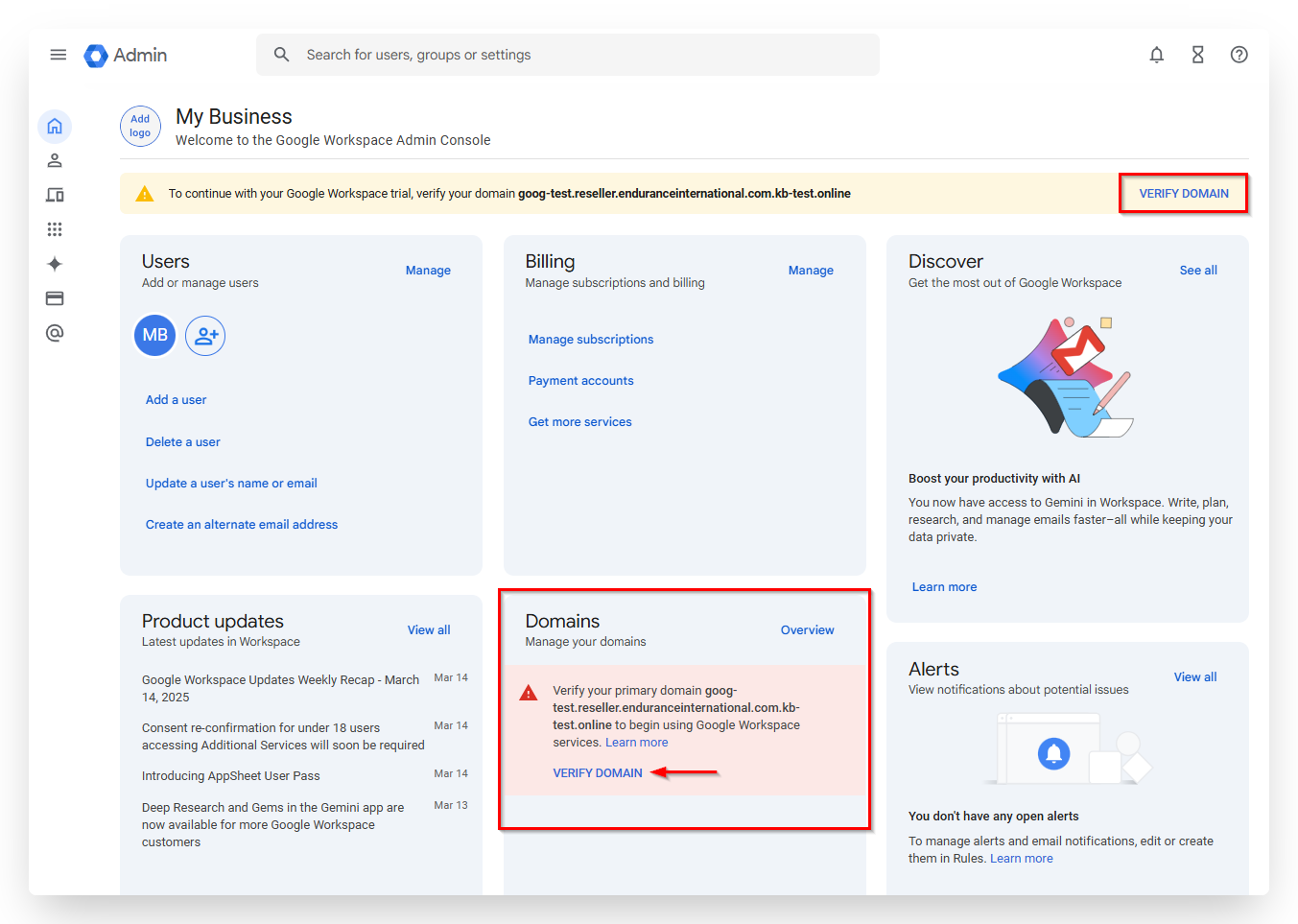Click the domain name in the banner

684,194
